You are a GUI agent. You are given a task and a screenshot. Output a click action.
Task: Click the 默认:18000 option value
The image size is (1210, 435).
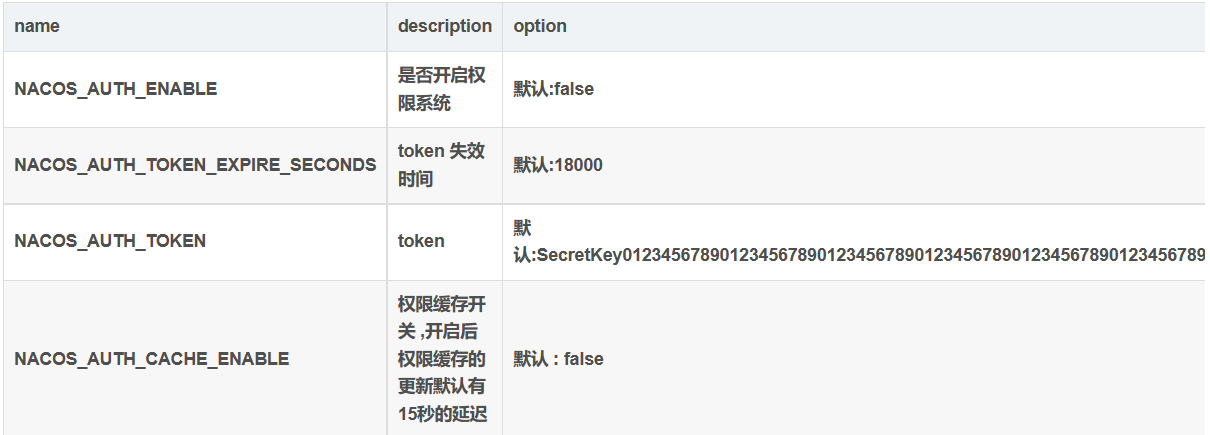coord(558,165)
